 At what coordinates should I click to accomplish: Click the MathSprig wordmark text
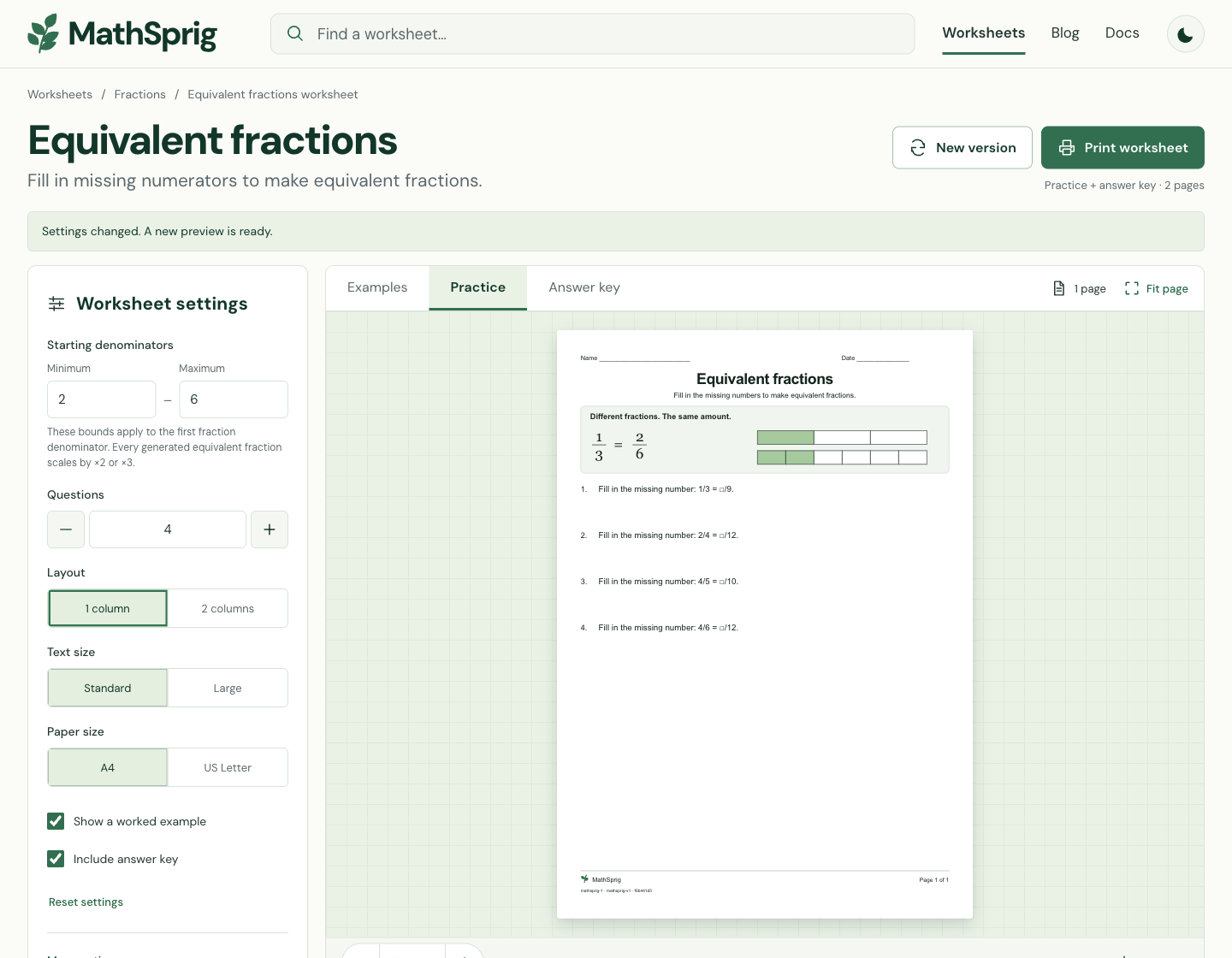143,34
